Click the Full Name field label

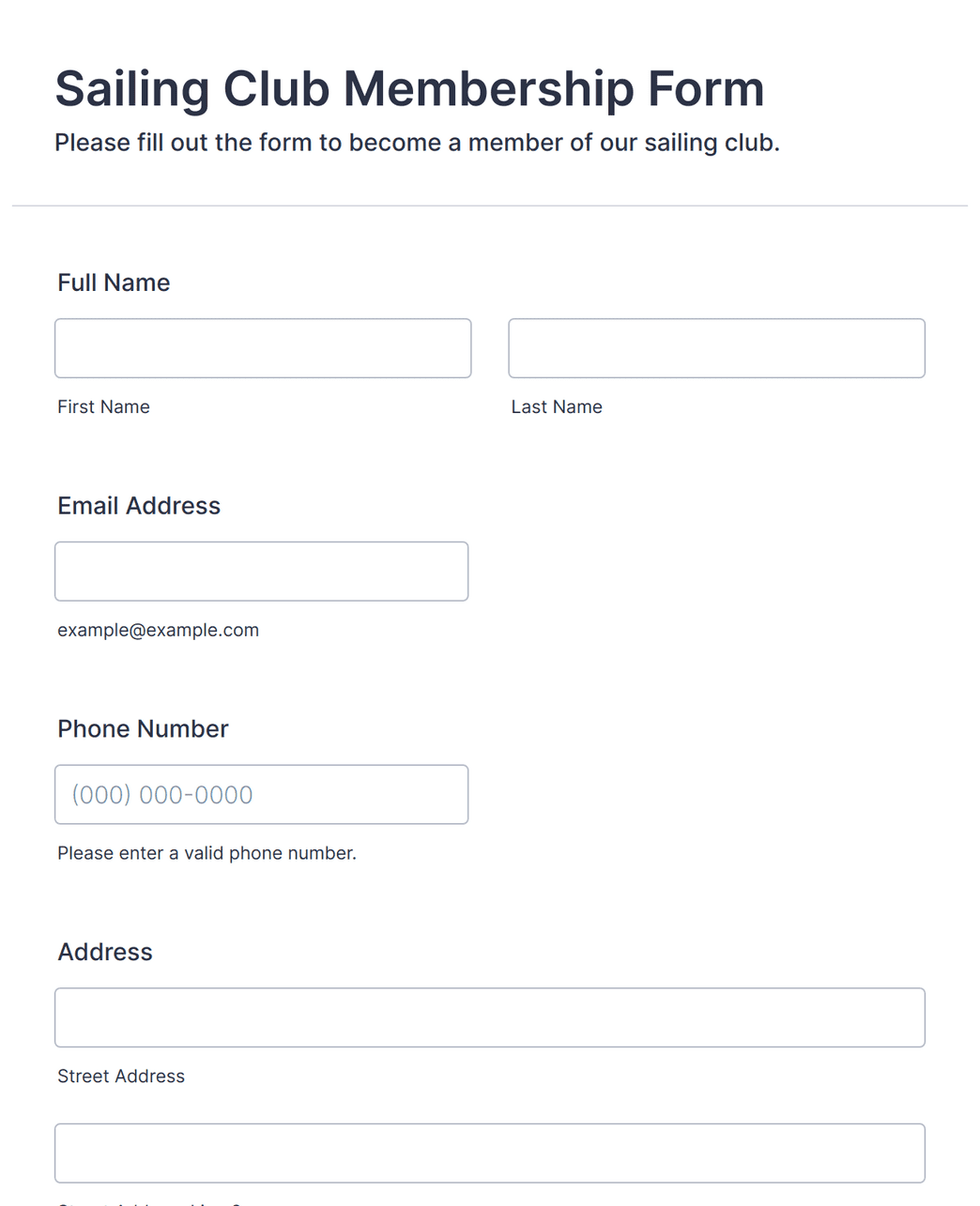tap(114, 282)
